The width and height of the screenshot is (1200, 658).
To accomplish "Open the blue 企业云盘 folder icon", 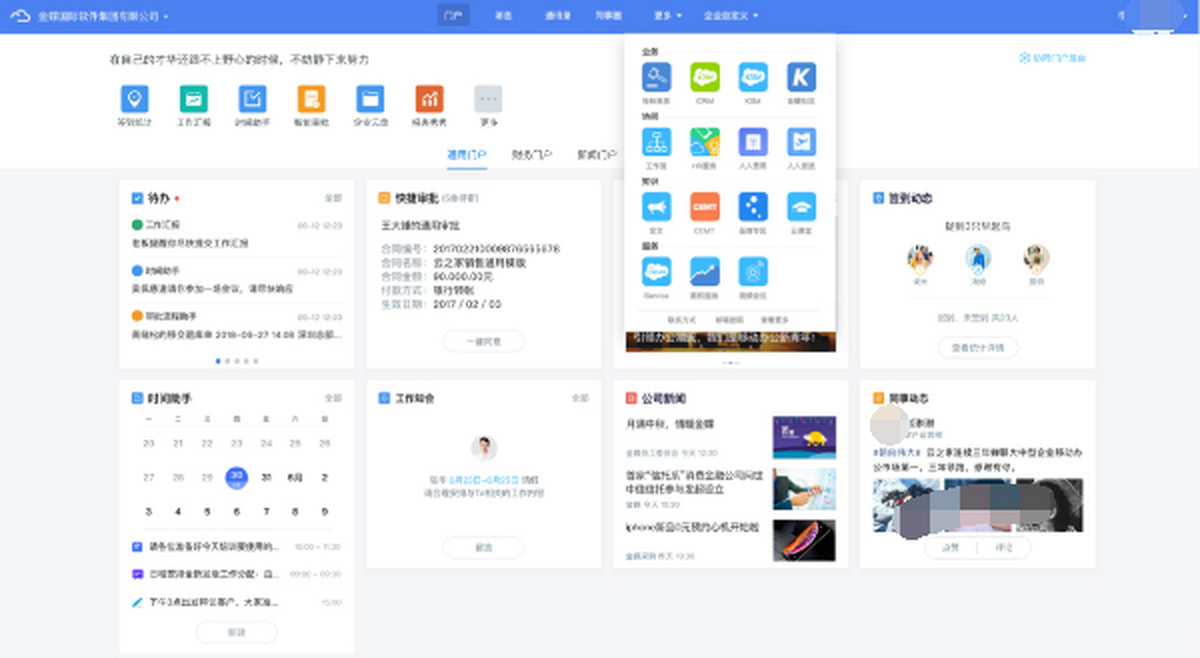I will [x=370, y=99].
